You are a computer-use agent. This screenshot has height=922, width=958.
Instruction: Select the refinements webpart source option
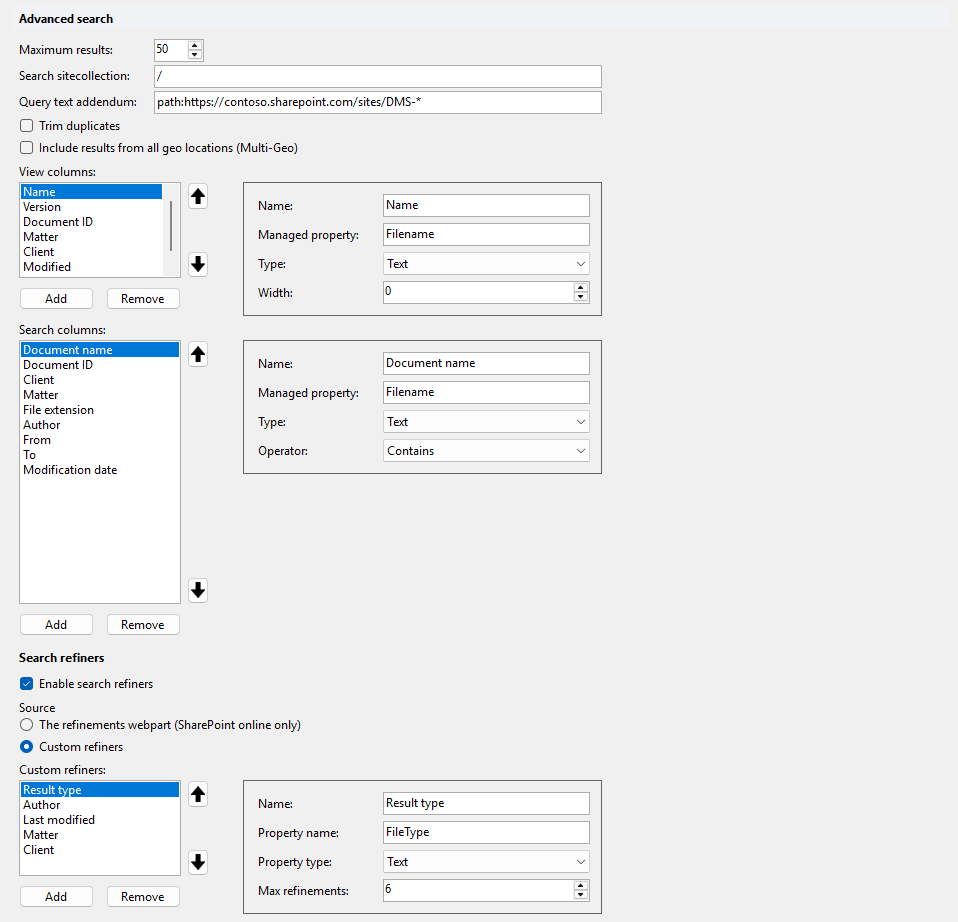coord(26,725)
